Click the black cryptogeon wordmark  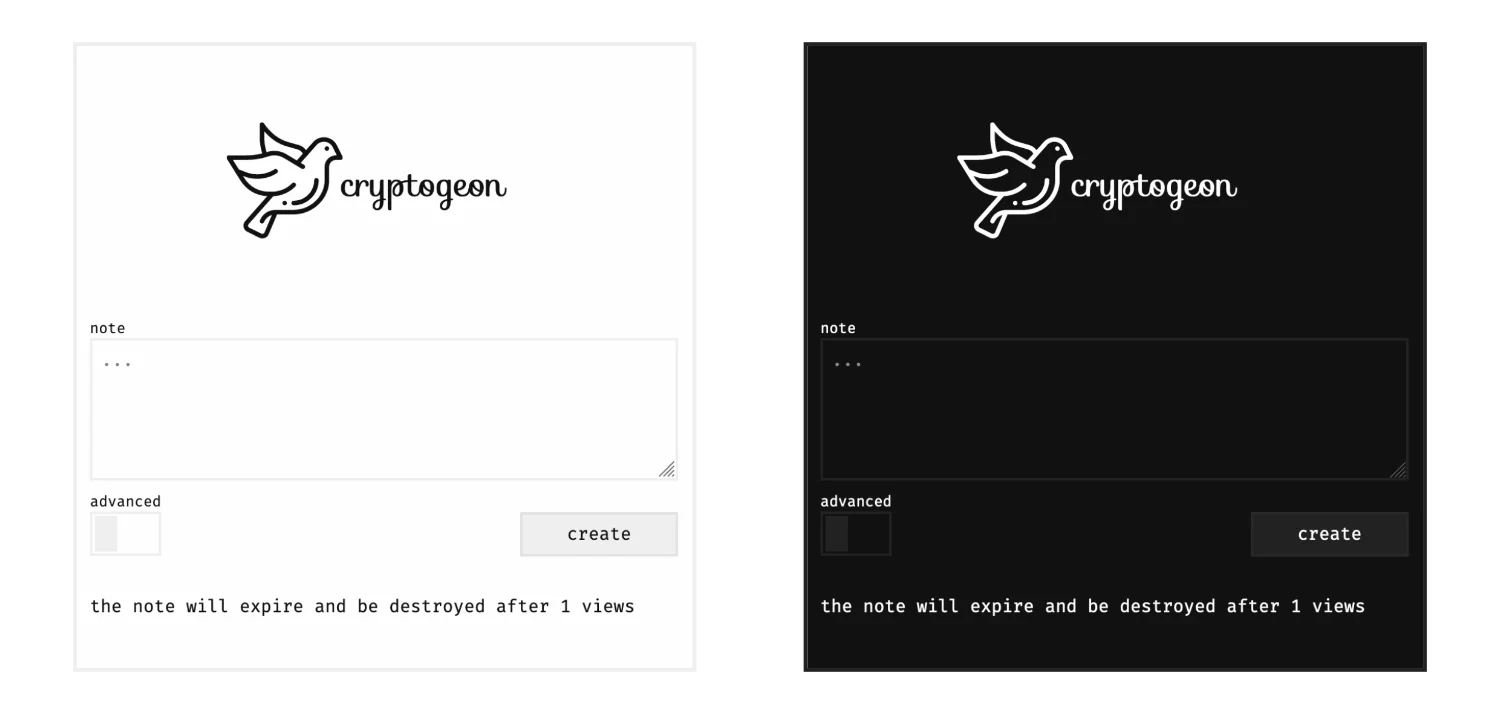(x=424, y=189)
